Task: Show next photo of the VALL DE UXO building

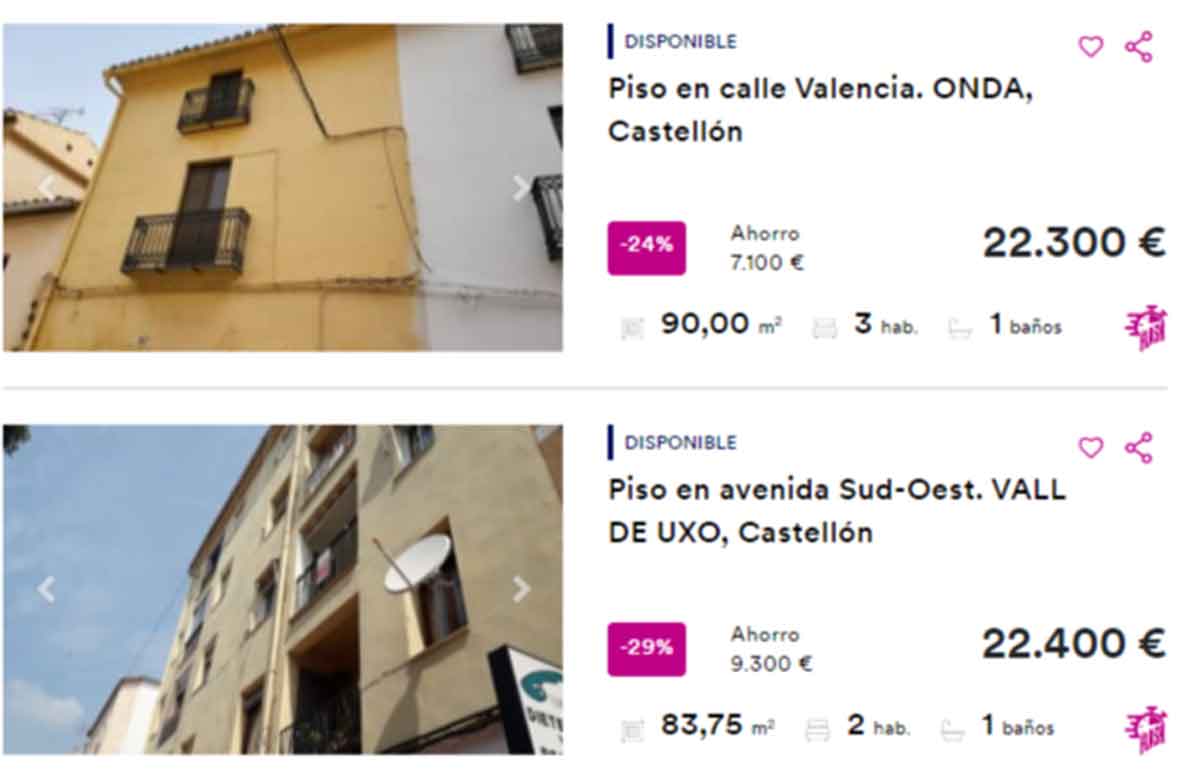Action: [x=520, y=589]
